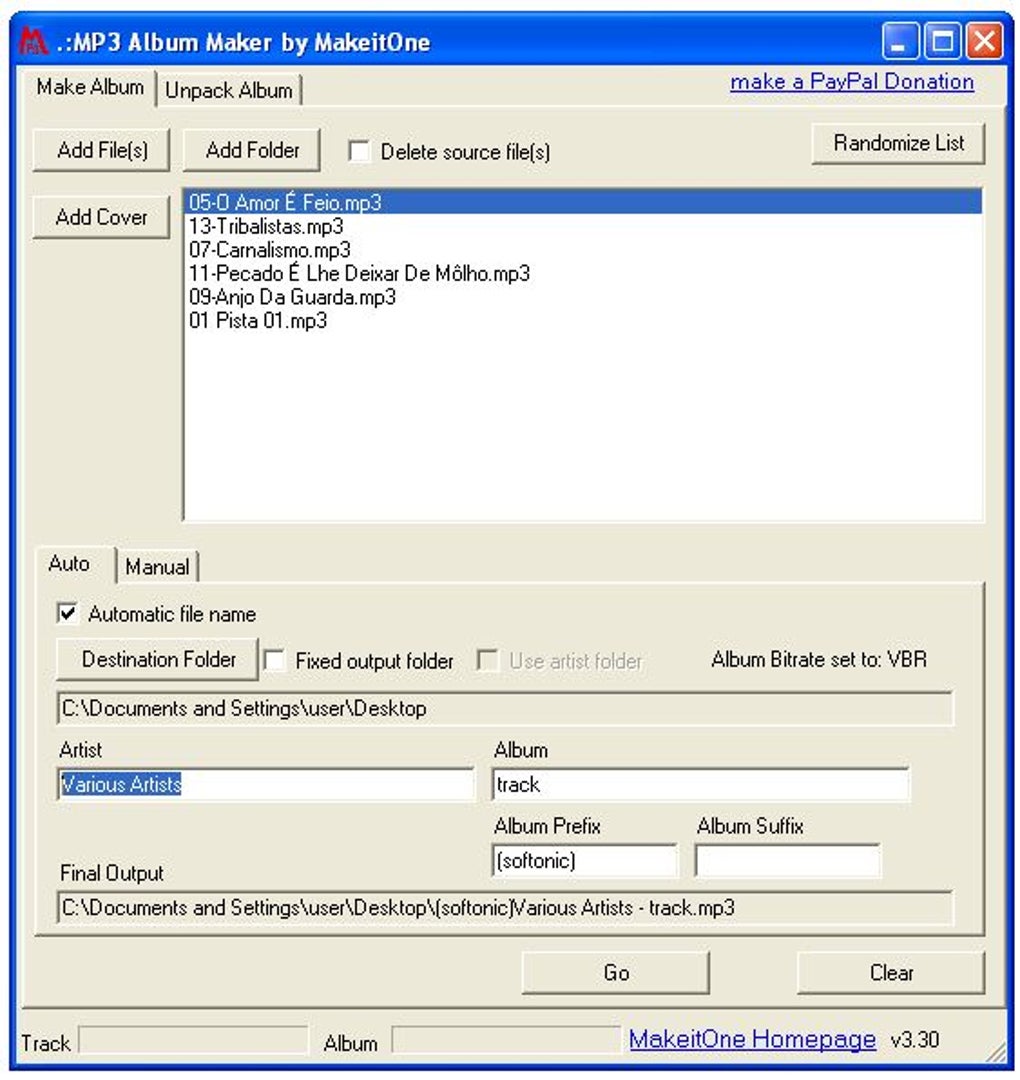The image size is (1020, 1080).
Task: Select 11-Pecado É Lhe Deixar De Môlho.mp3
Action: [583, 273]
